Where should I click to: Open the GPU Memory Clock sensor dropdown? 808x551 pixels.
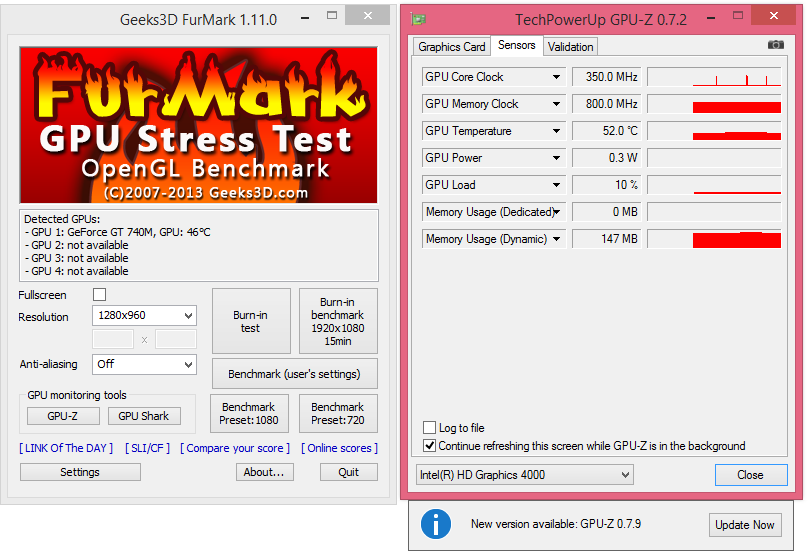494,104
